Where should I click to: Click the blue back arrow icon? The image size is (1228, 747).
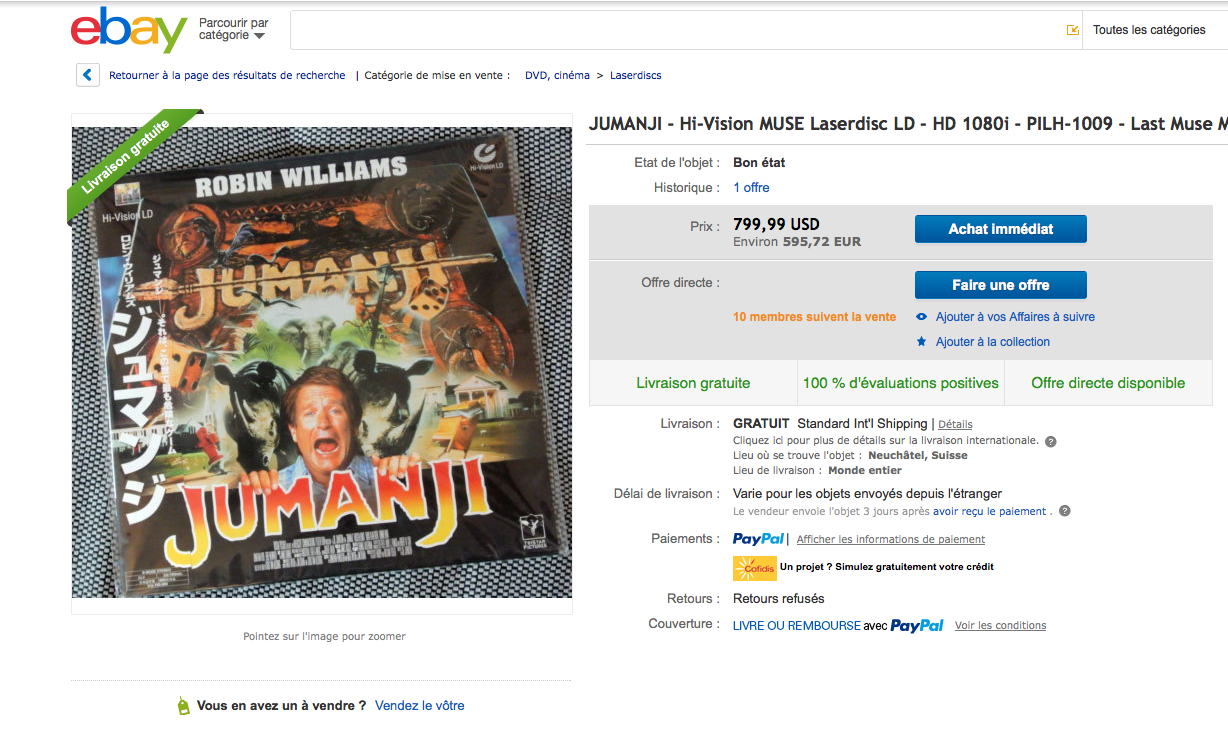(88, 75)
